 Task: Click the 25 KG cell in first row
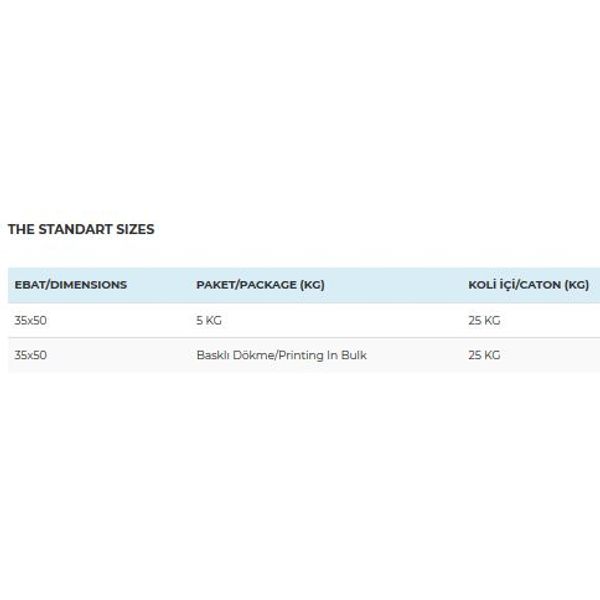tap(484, 320)
